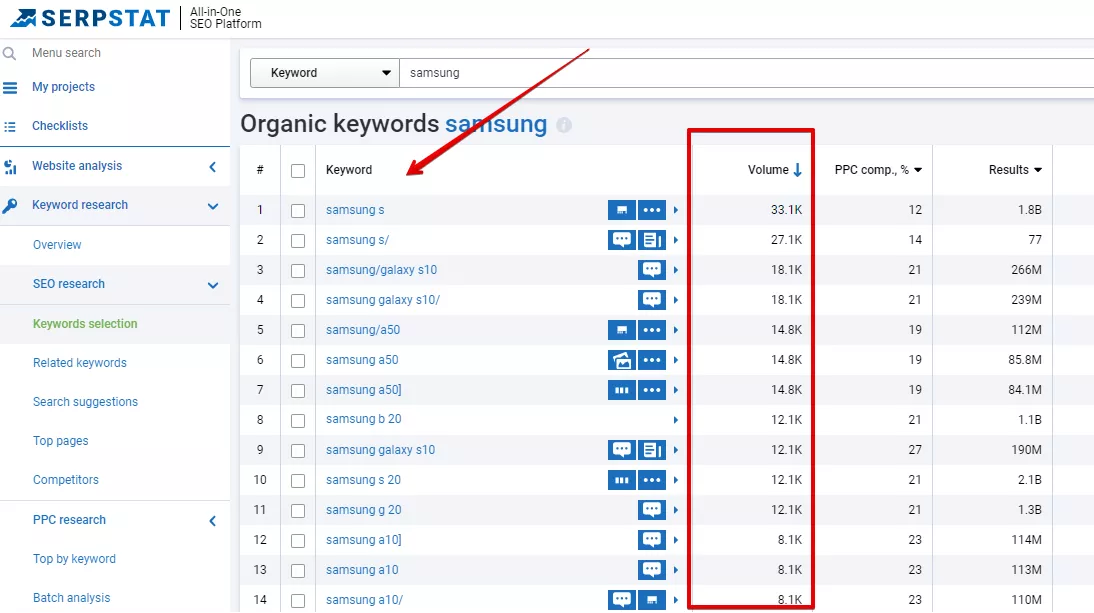
Task: Go to Competitors link
Action: point(66,480)
